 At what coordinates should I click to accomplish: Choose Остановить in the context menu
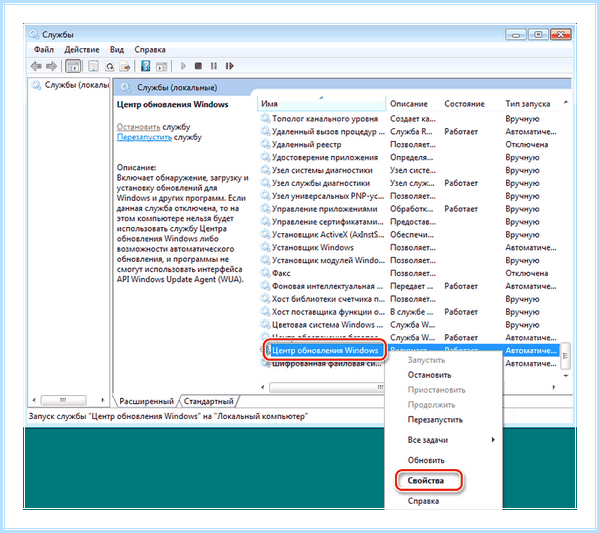coord(429,375)
